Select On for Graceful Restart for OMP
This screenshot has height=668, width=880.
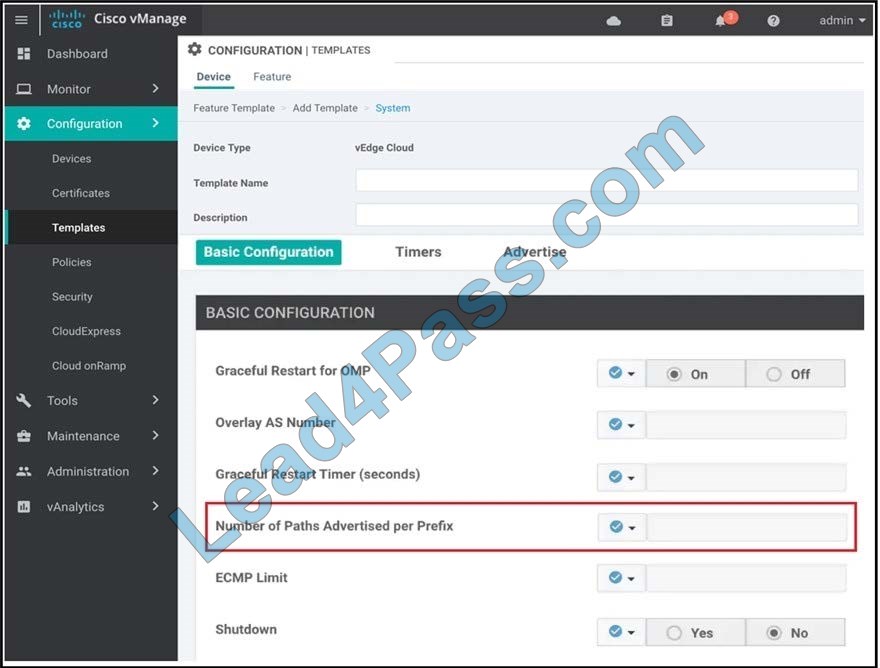coord(695,374)
